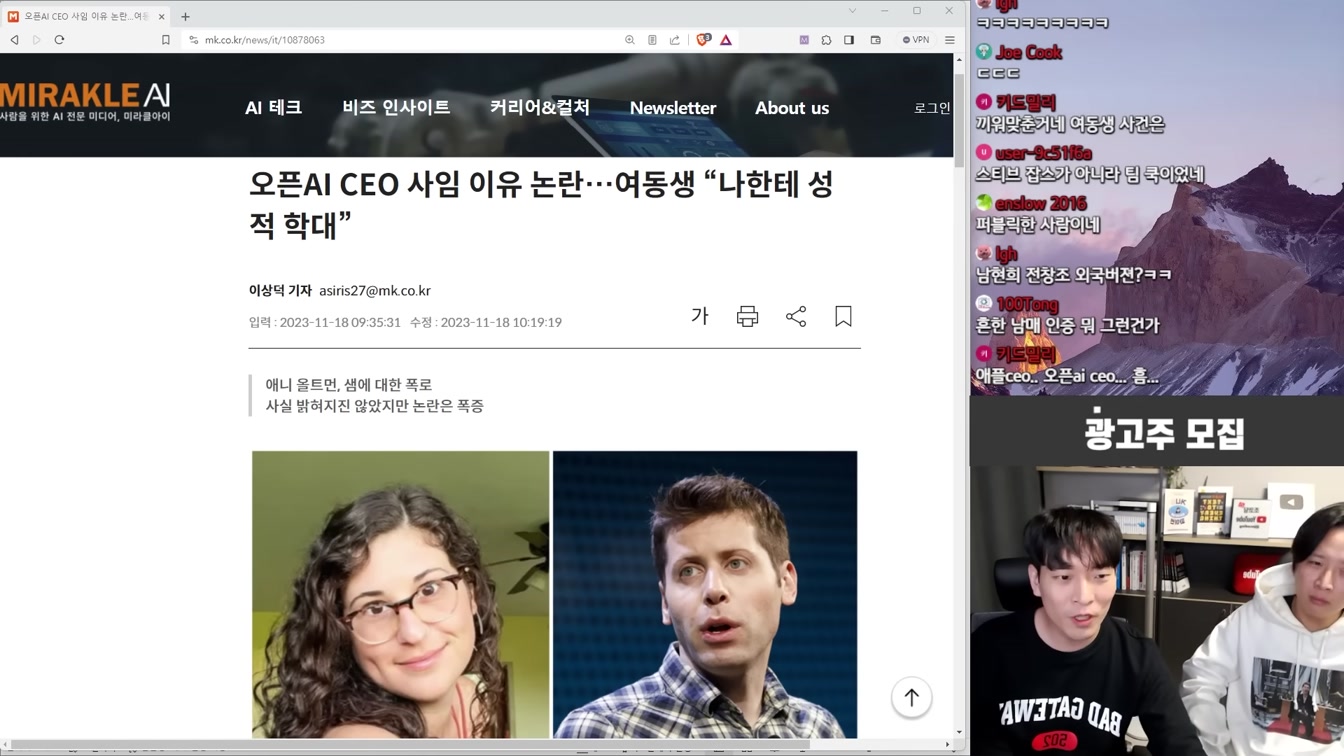Click the horizontal scrollbar right arrow
This screenshot has height=756, width=1344.
pos(948,745)
